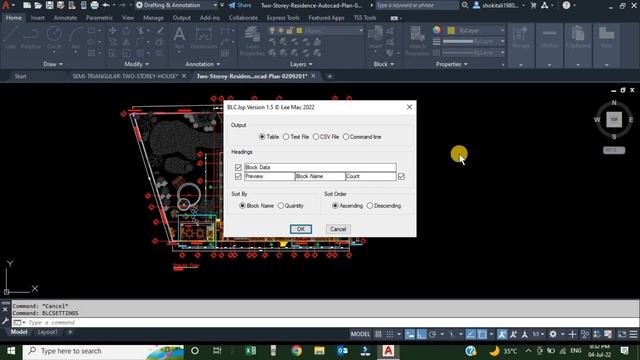Click the yellow layer color swatch in Layers panel

[299, 31]
